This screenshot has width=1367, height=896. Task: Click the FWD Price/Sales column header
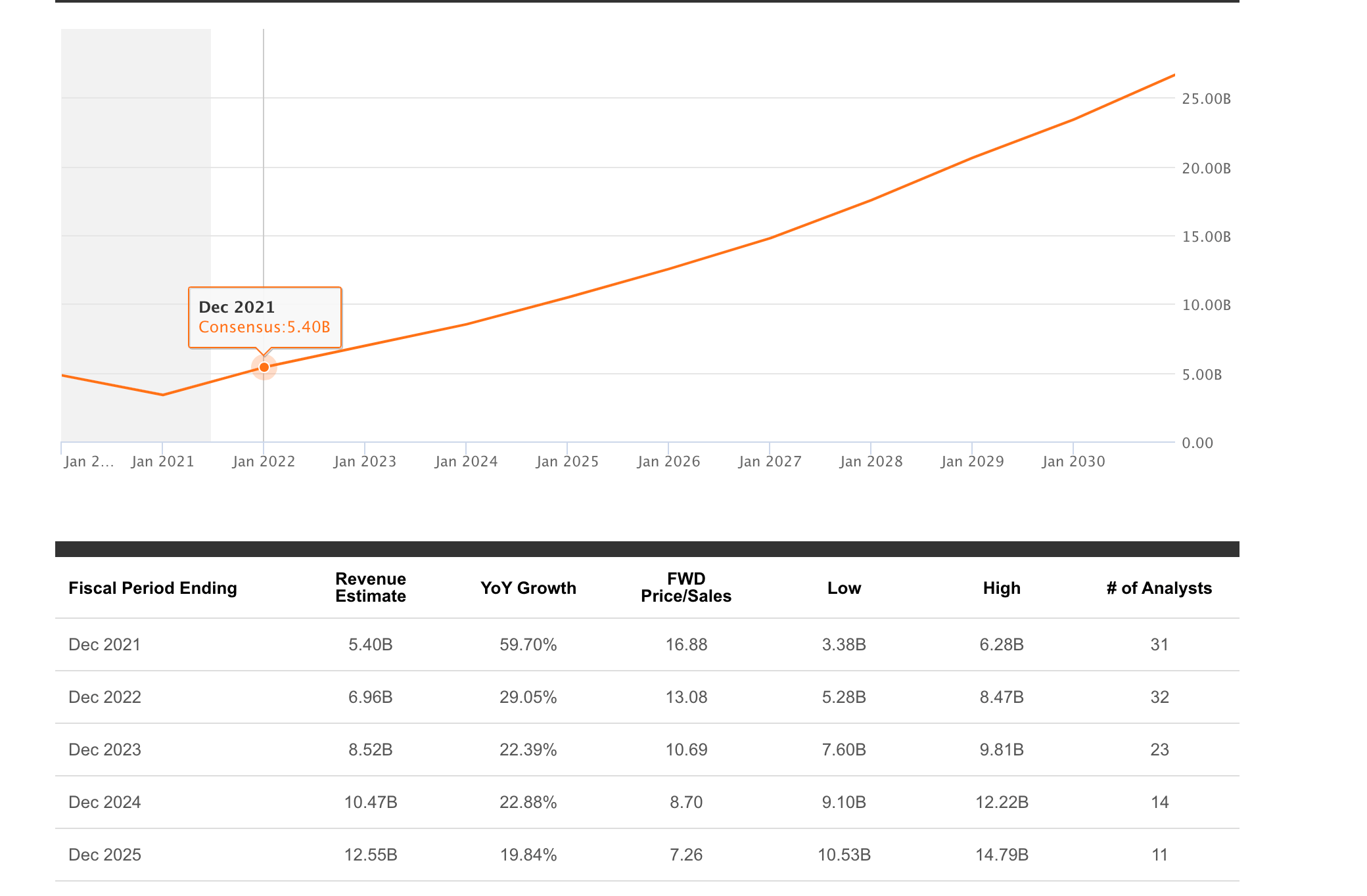click(x=686, y=587)
